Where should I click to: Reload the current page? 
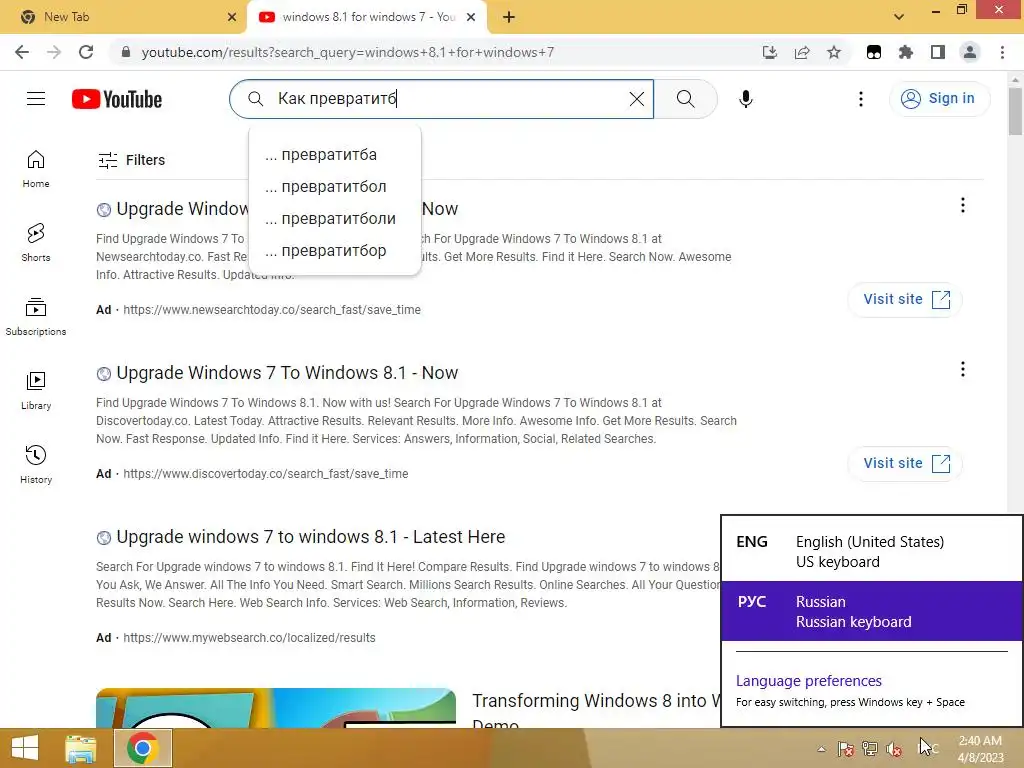[86, 52]
